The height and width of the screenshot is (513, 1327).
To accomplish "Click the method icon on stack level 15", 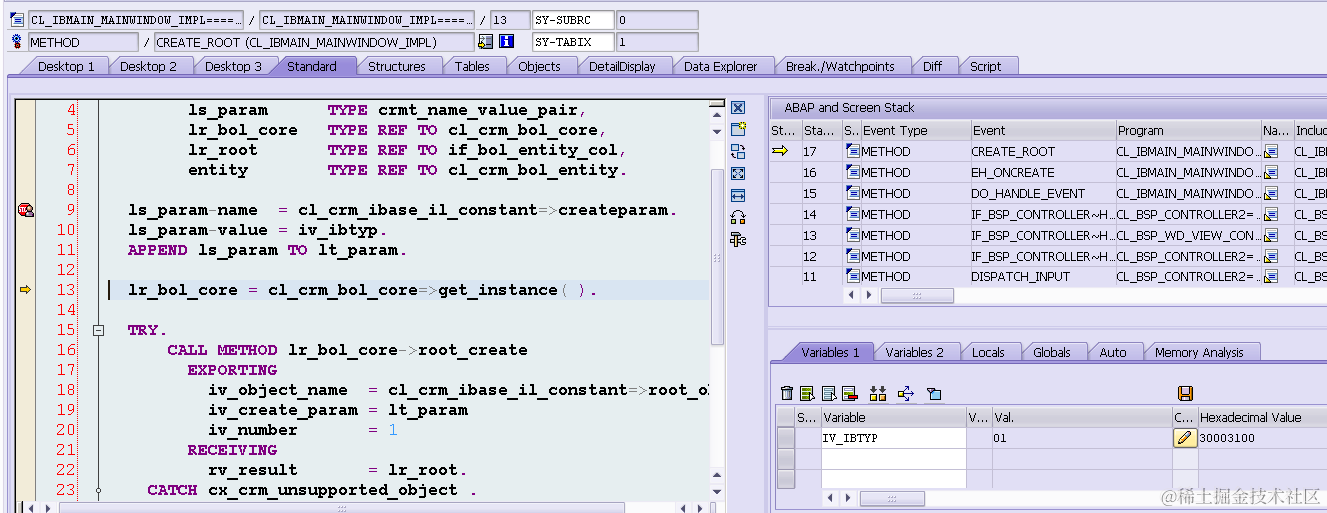I will (853, 194).
